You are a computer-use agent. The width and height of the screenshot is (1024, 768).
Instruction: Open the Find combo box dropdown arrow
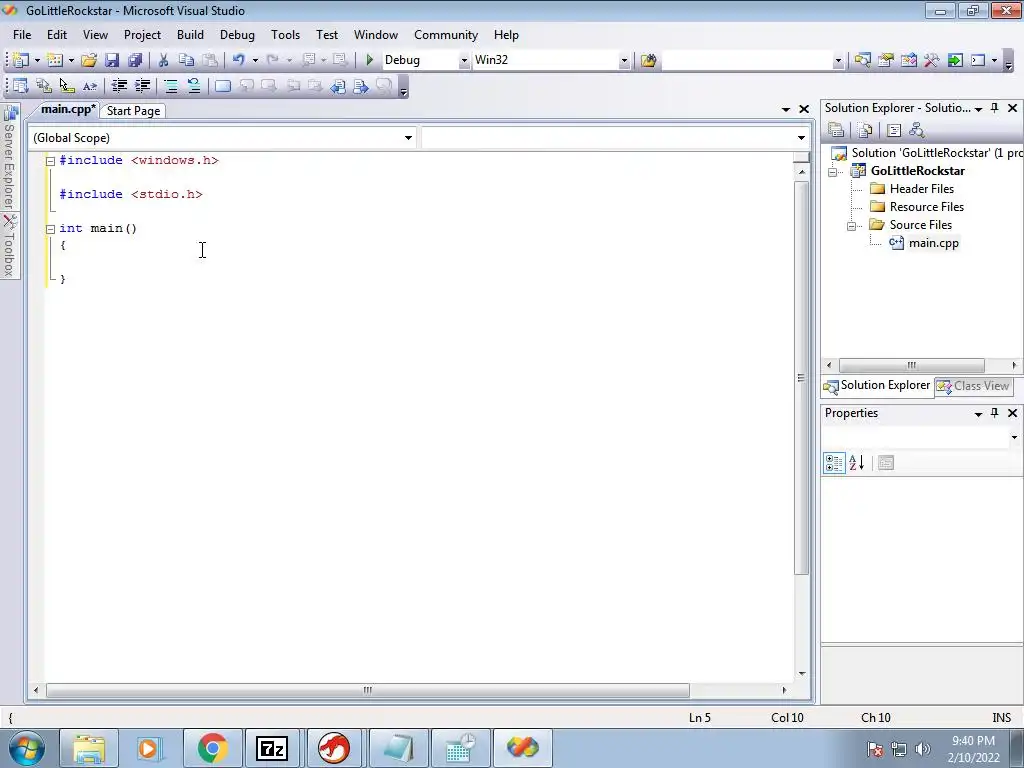(x=838, y=61)
